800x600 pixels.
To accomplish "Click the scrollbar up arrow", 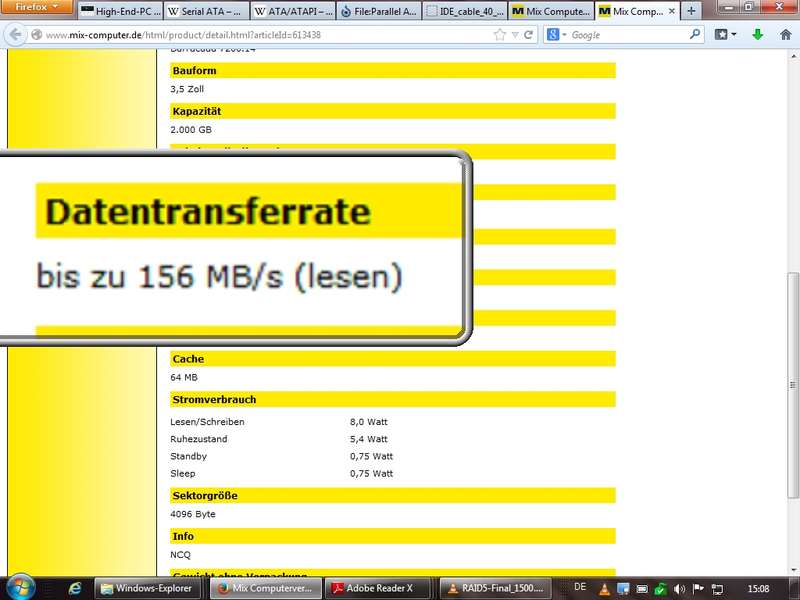I will tap(793, 54).
